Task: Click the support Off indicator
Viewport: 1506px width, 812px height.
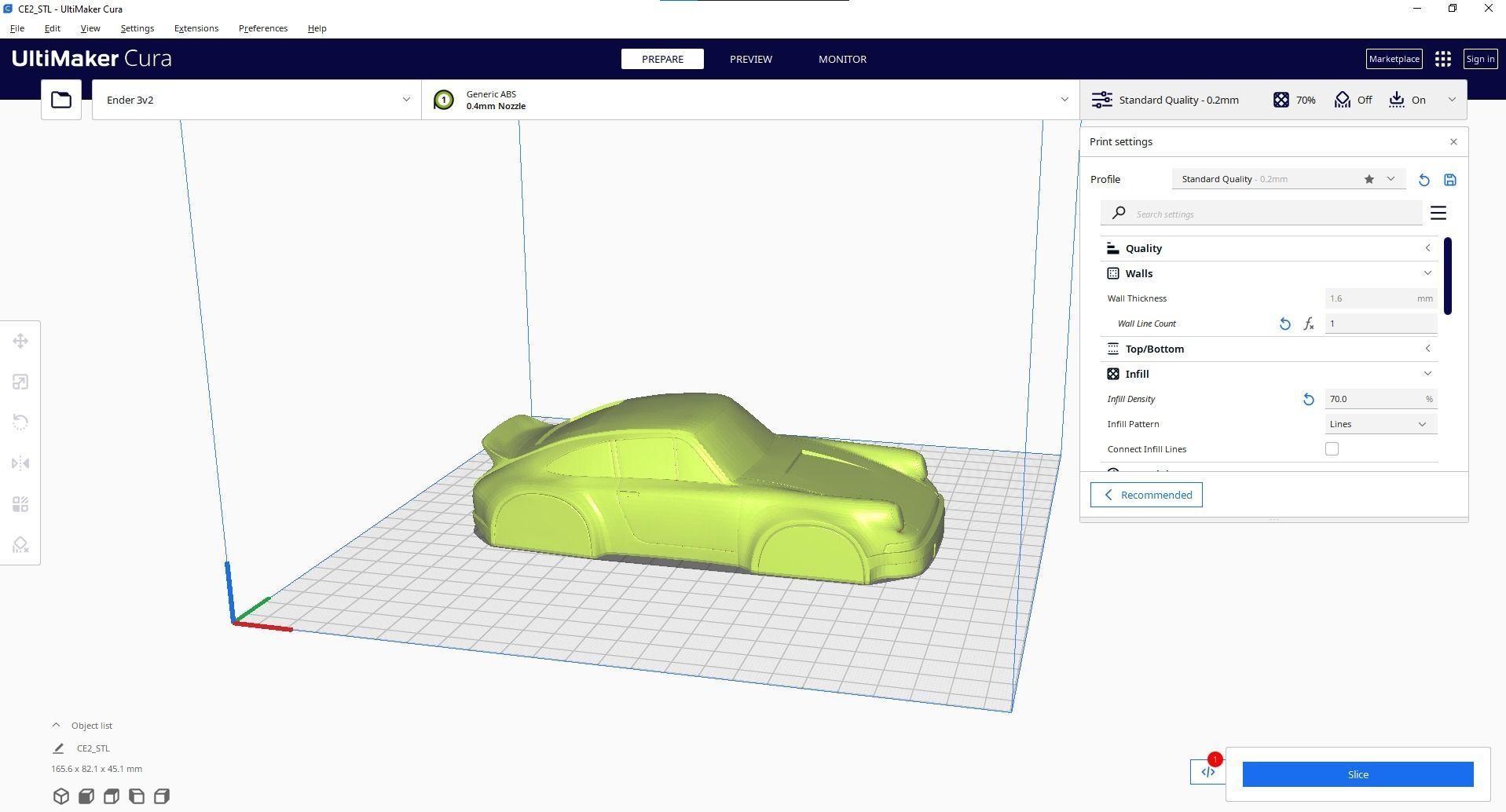Action: tap(1353, 100)
